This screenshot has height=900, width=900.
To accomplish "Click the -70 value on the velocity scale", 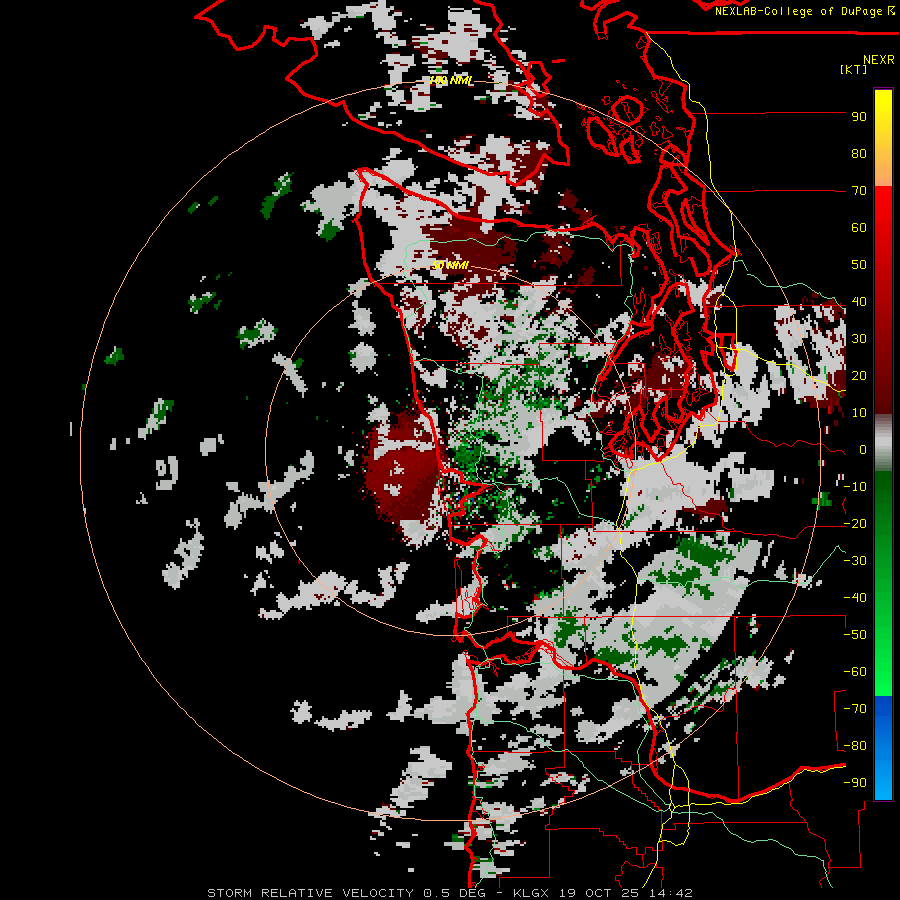I will (855, 709).
